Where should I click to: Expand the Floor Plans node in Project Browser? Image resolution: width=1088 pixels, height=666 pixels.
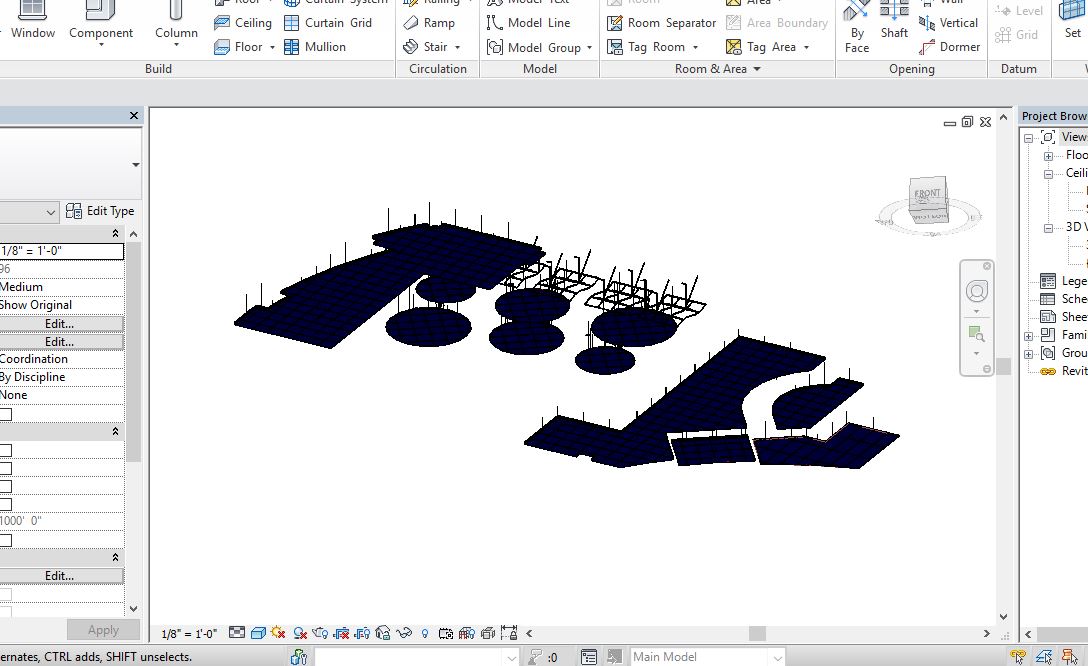pos(1048,156)
